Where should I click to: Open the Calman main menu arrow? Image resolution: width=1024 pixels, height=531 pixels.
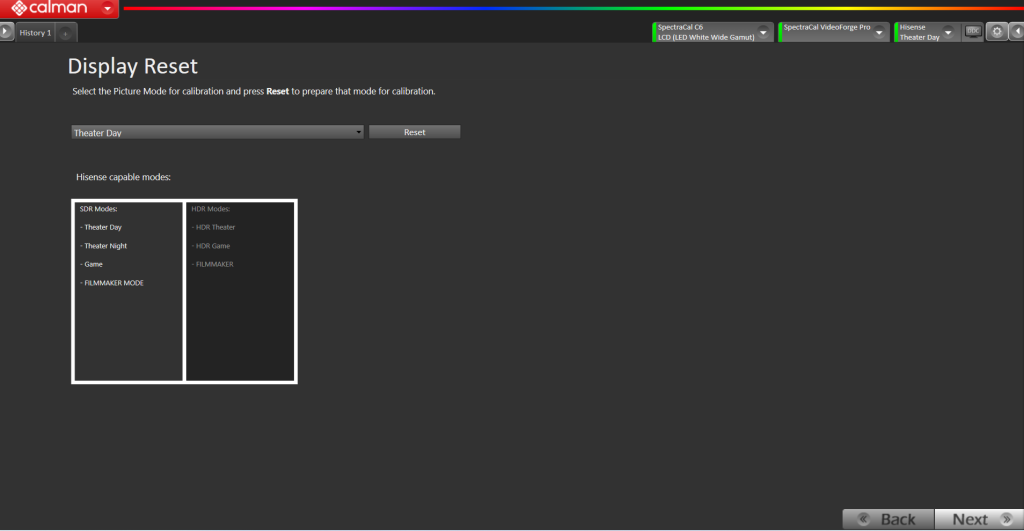(x=108, y=9)
